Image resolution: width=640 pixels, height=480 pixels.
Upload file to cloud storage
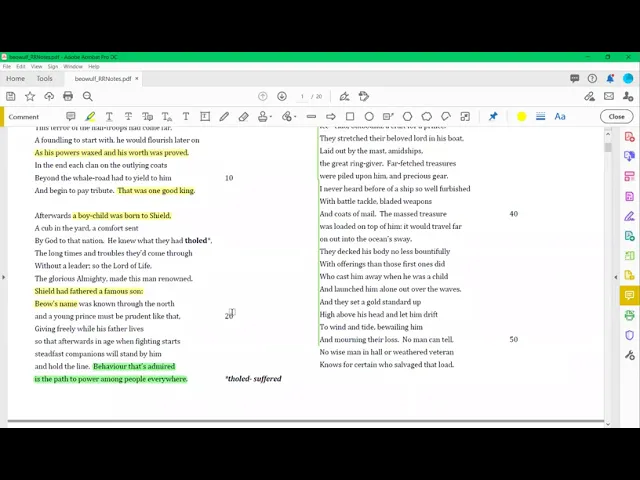click(49, 96)
